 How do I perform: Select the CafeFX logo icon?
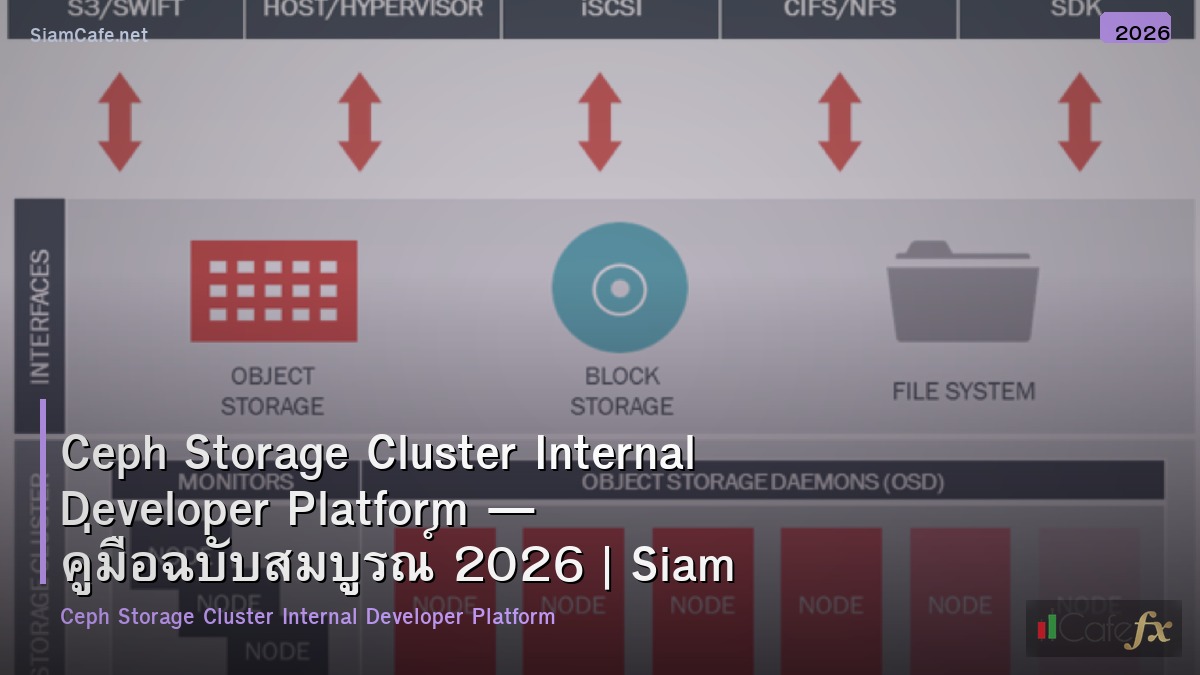click(x=1104, y=629)
